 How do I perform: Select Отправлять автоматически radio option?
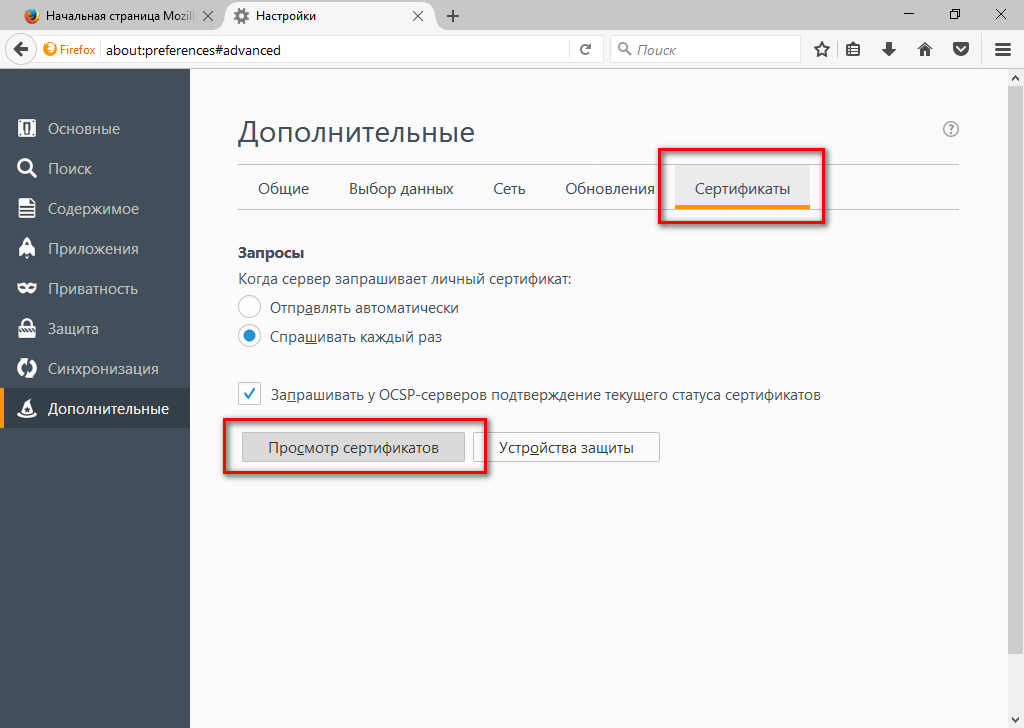(249, 307)
